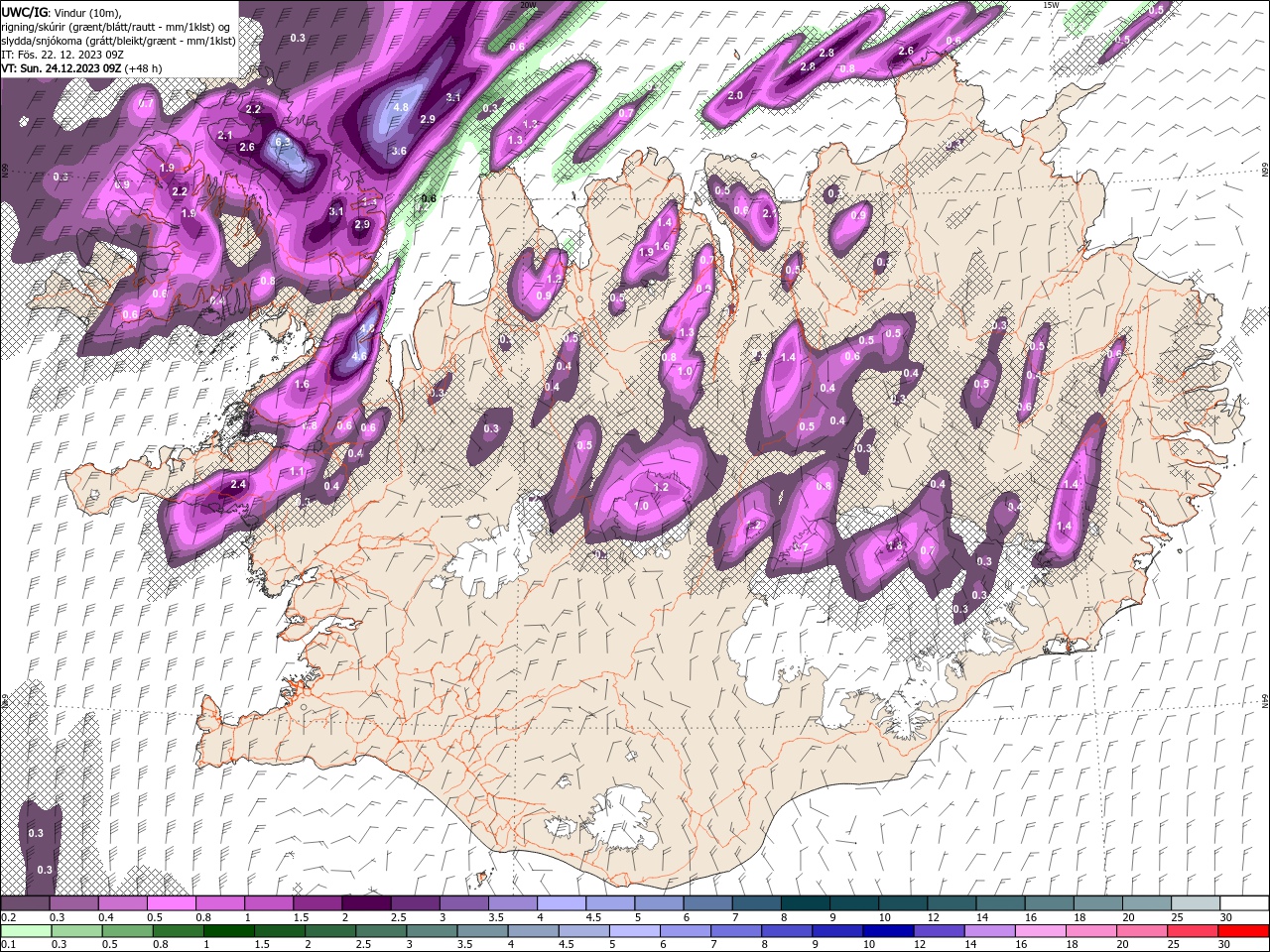Click the '3.6' precipitation value on the map
Screen dimensions: 1270x952
pyautogui.click(x=399, y=151)
